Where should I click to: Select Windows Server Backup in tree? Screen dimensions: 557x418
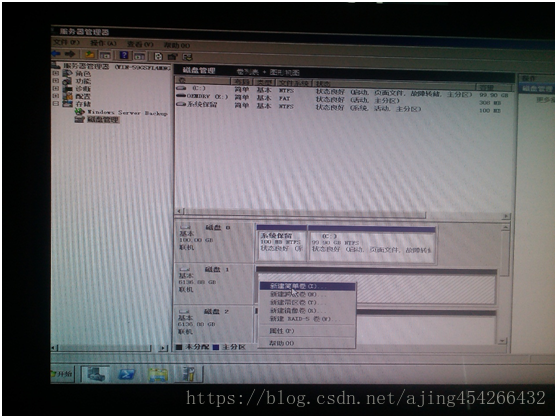click(x=127, y=113)
